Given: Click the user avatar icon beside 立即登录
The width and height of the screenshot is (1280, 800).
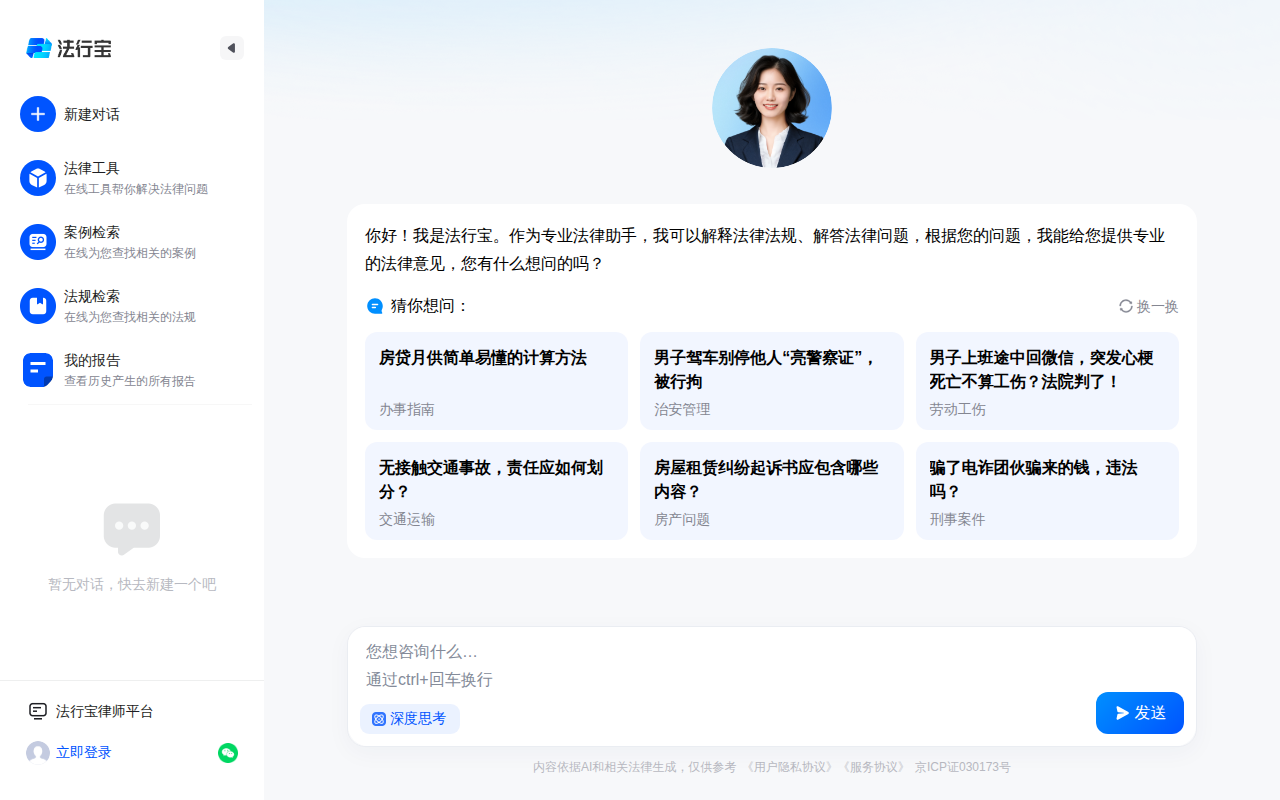Looking at the screenshot, I should click(38, 753).
